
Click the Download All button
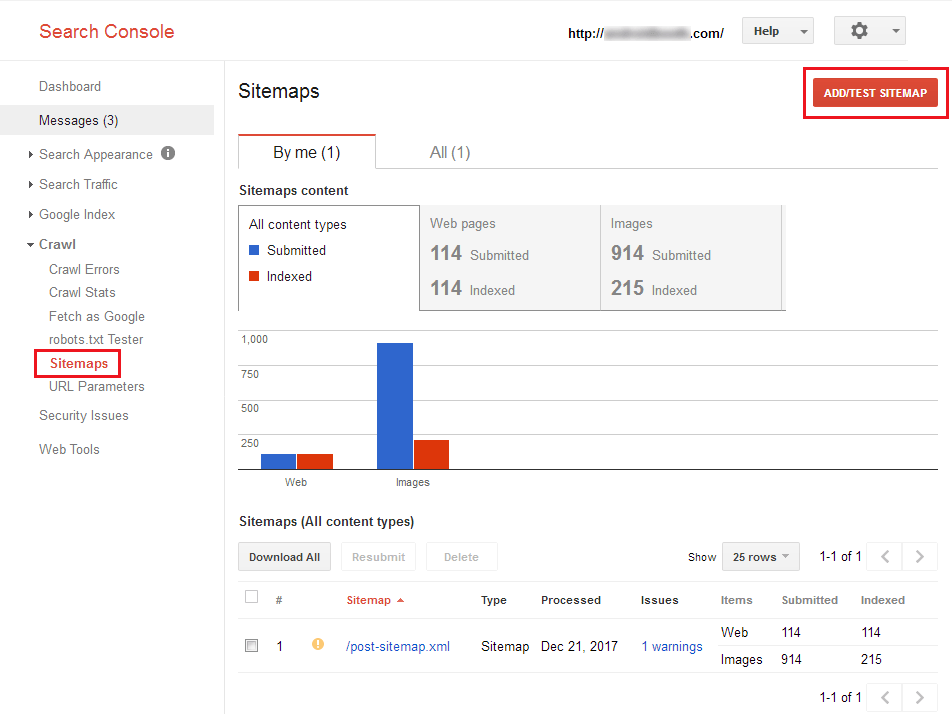pyautogui.click(x=284, y=557)
